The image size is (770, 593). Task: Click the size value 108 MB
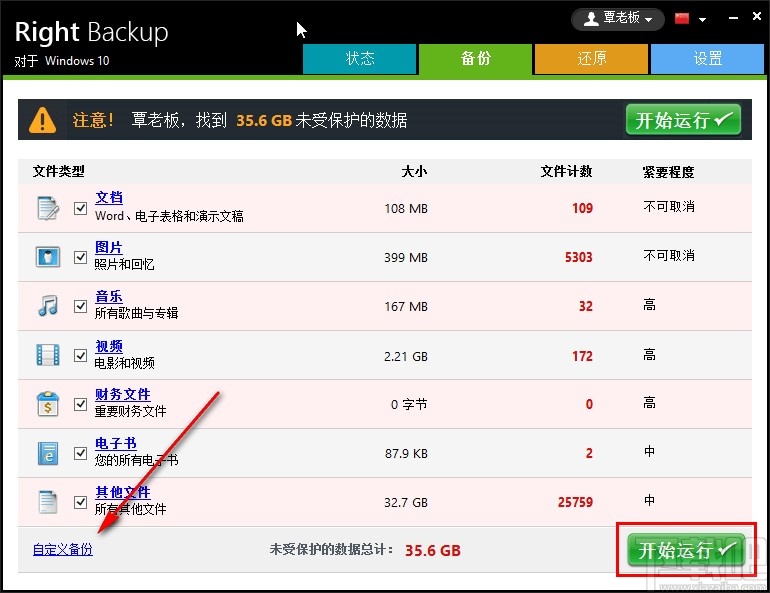(x=406, y=209)
